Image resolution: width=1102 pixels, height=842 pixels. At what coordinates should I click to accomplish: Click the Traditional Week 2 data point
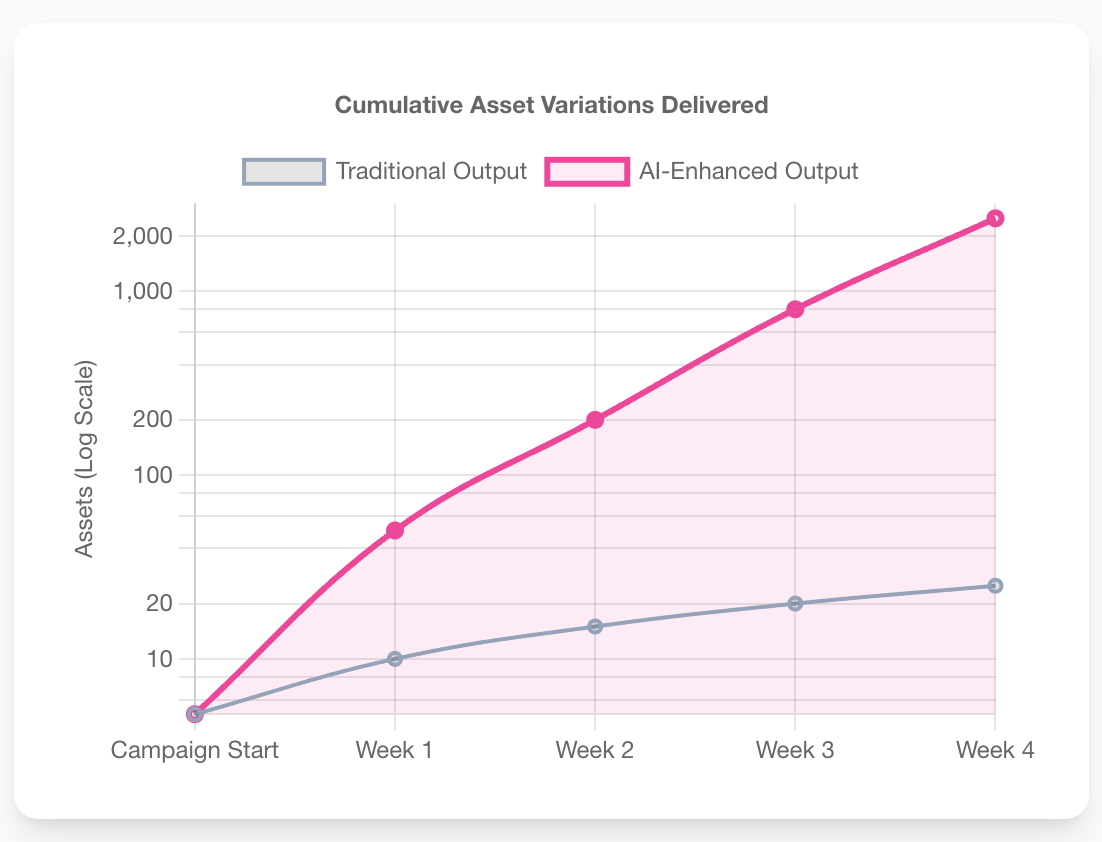pos(595,627)
